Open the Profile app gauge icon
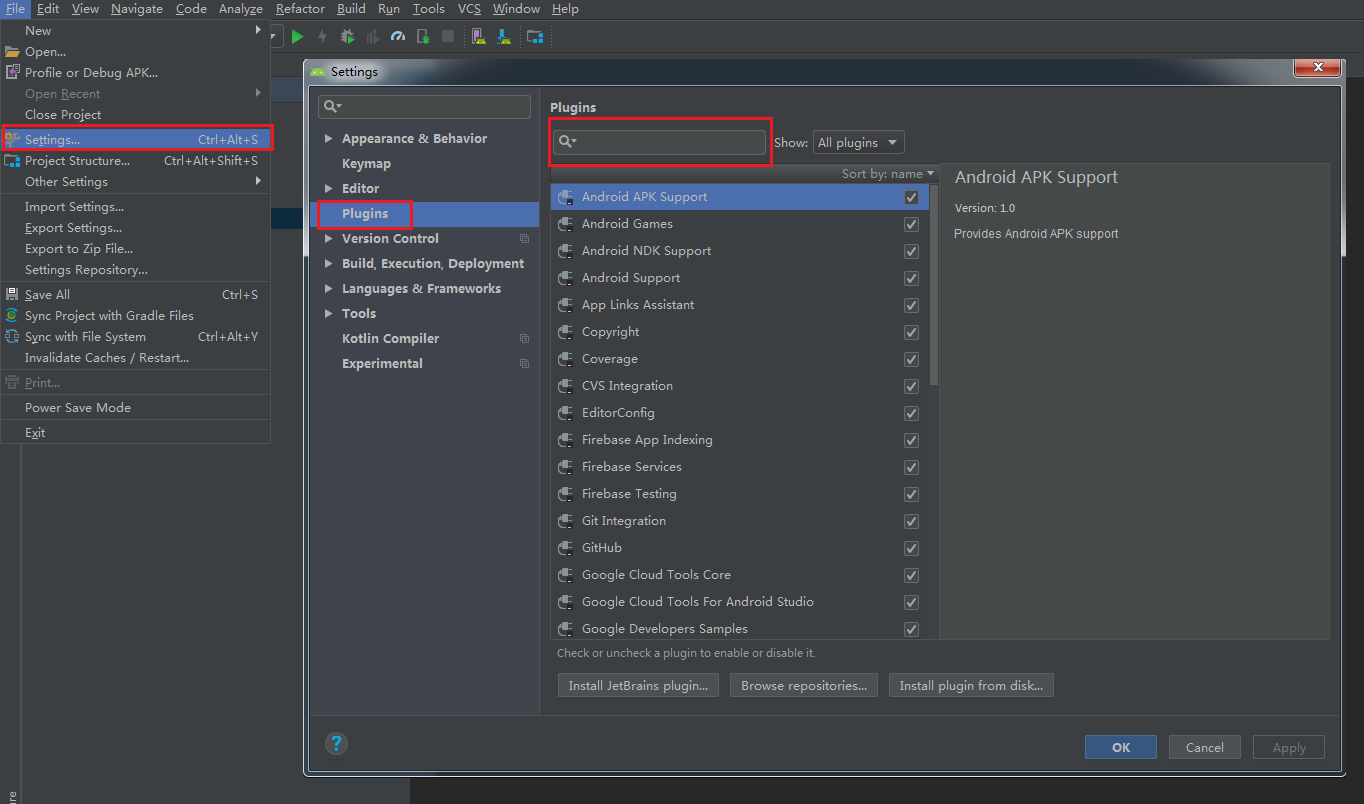Screen dimensions: 1364x804 [x=397, y=36]
